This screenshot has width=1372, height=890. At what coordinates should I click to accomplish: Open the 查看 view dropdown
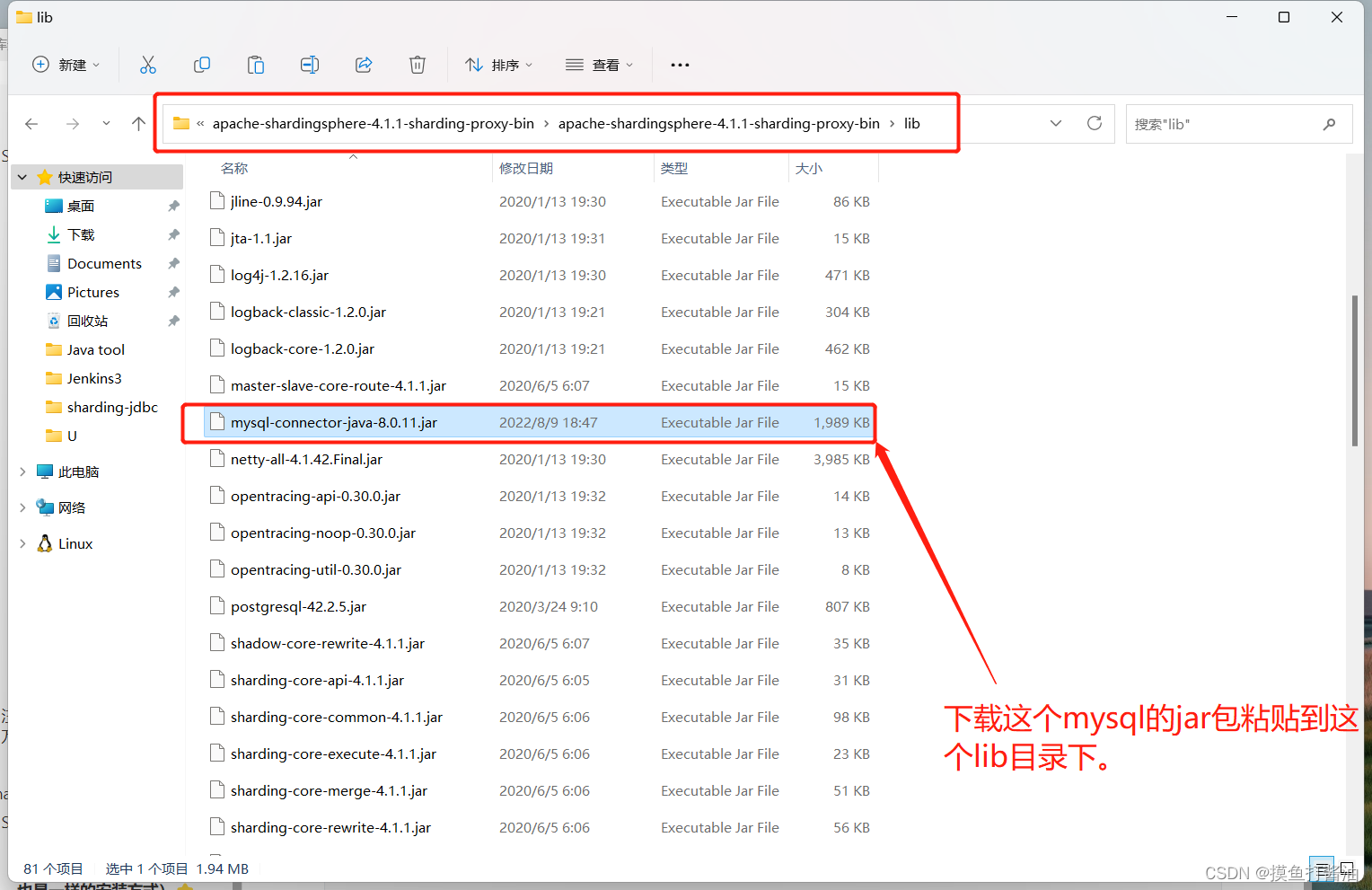point(600,65)
